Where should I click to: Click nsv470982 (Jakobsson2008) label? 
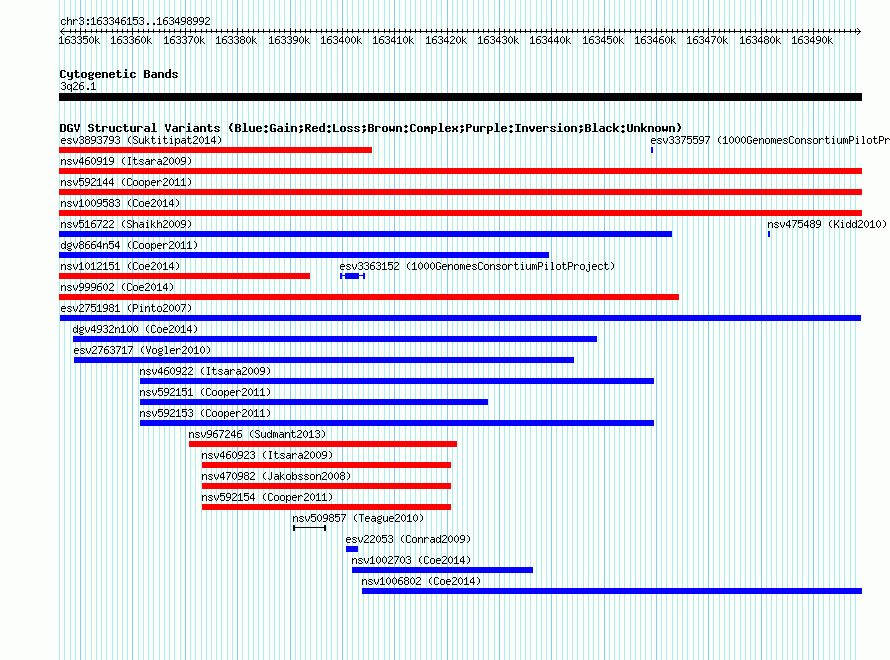pyautogui.click(x=276, y=476)
